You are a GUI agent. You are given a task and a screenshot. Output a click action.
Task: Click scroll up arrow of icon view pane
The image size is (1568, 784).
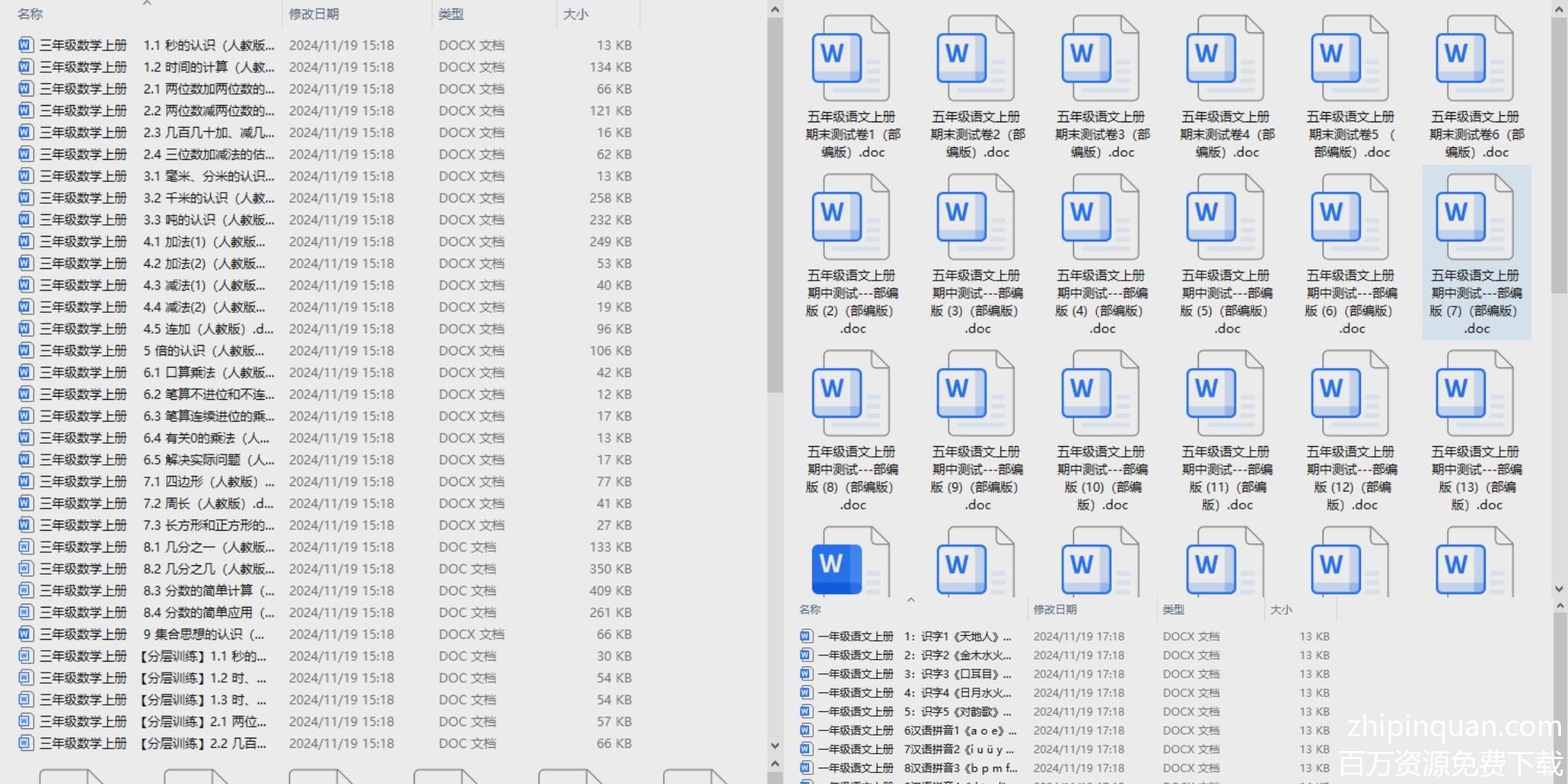click(x=1559, y=9)
